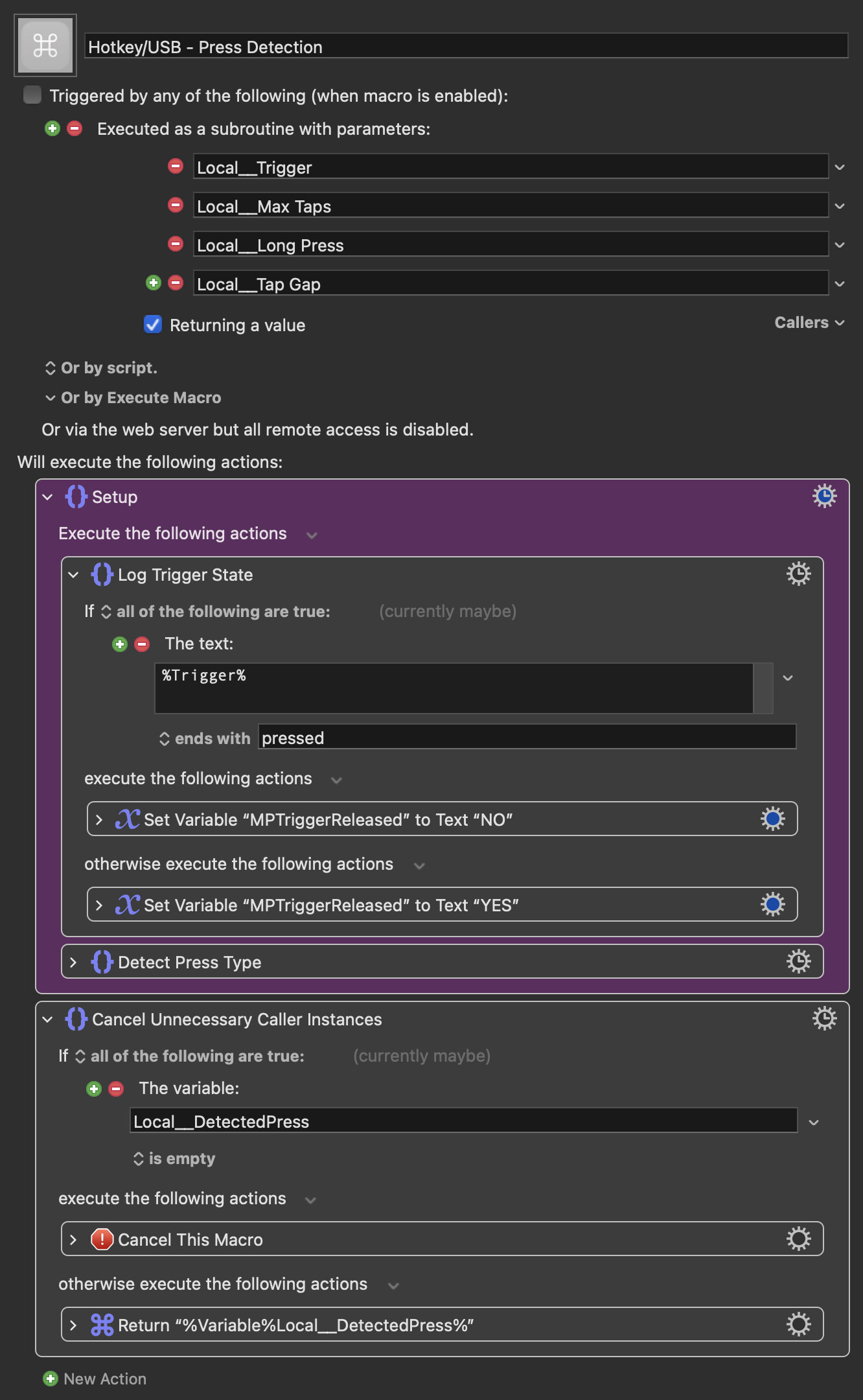Expand the Cancel This Macro action

pos(73,1240)
